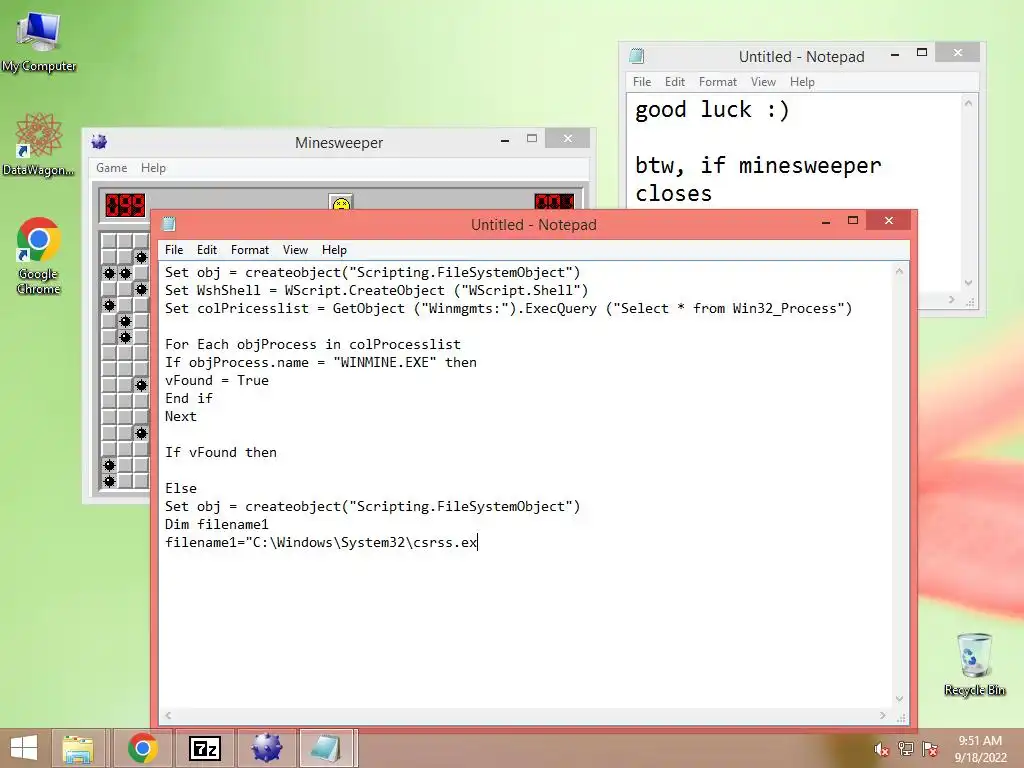This screenshot has height=768, width=1024.
Task: Open View menu in front Notepad
Action: click(x=295, y=250)
